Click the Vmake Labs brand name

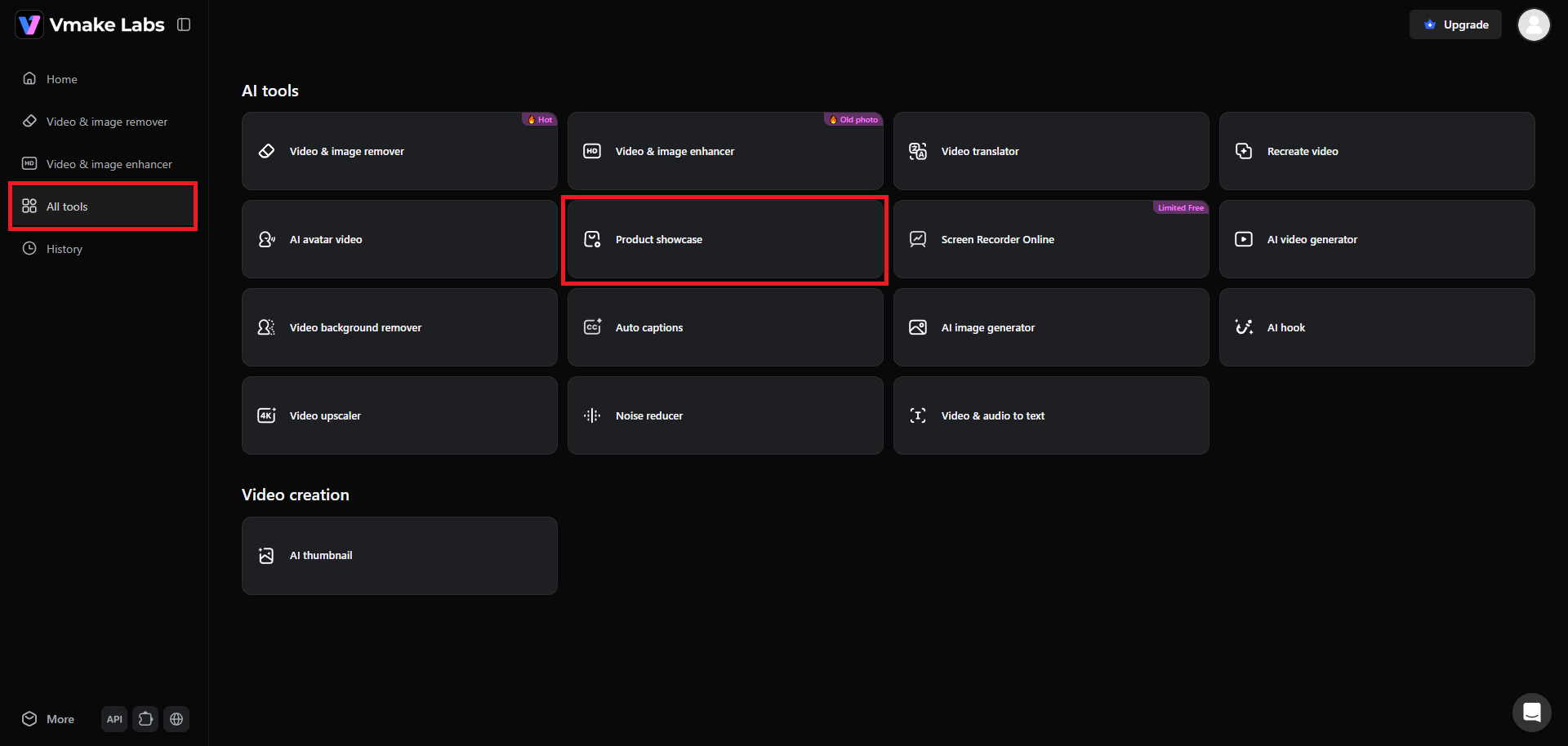pos(107,24)
